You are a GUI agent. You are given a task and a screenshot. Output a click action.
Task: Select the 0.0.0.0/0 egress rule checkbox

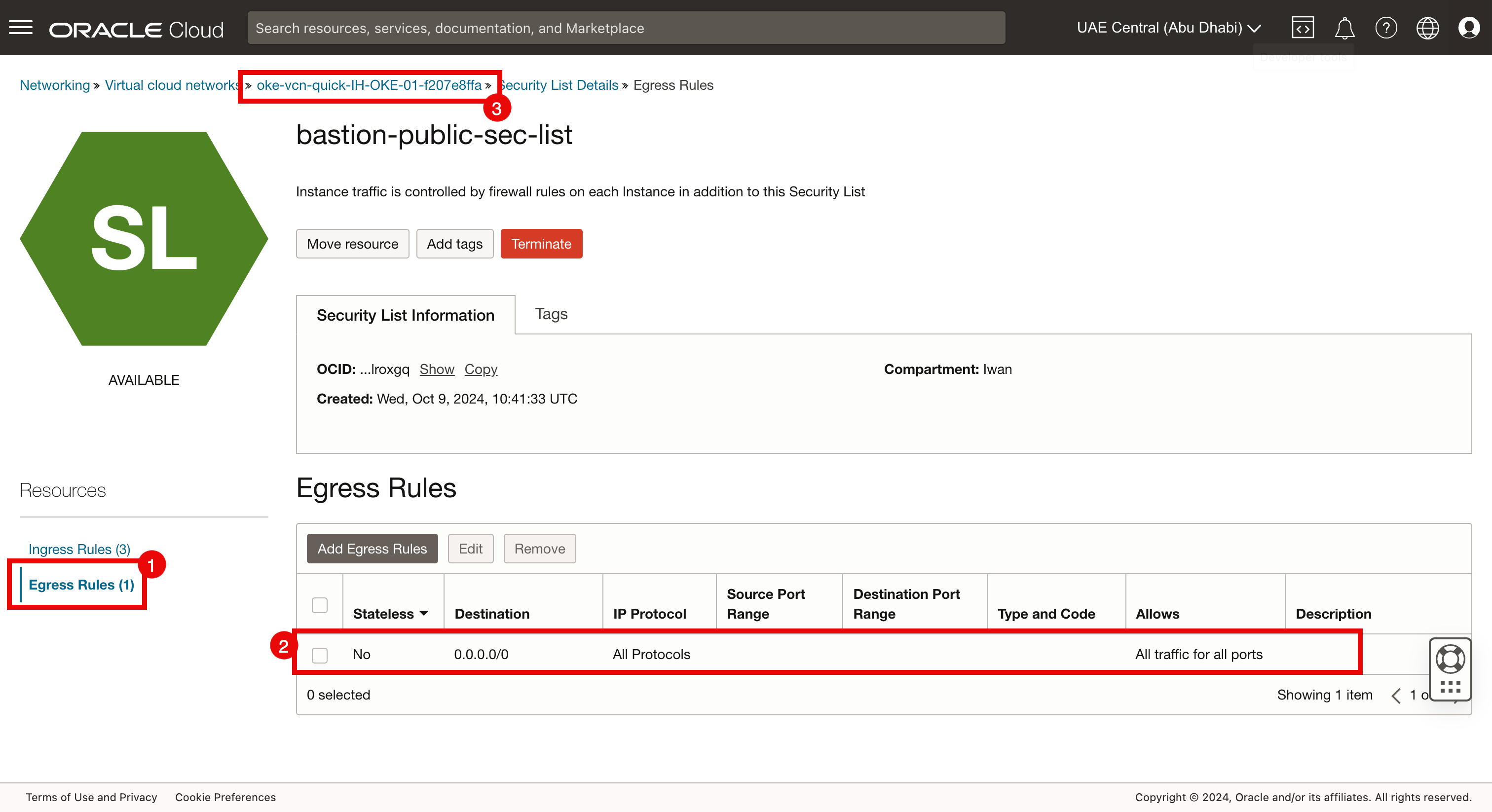coord(319,655)
